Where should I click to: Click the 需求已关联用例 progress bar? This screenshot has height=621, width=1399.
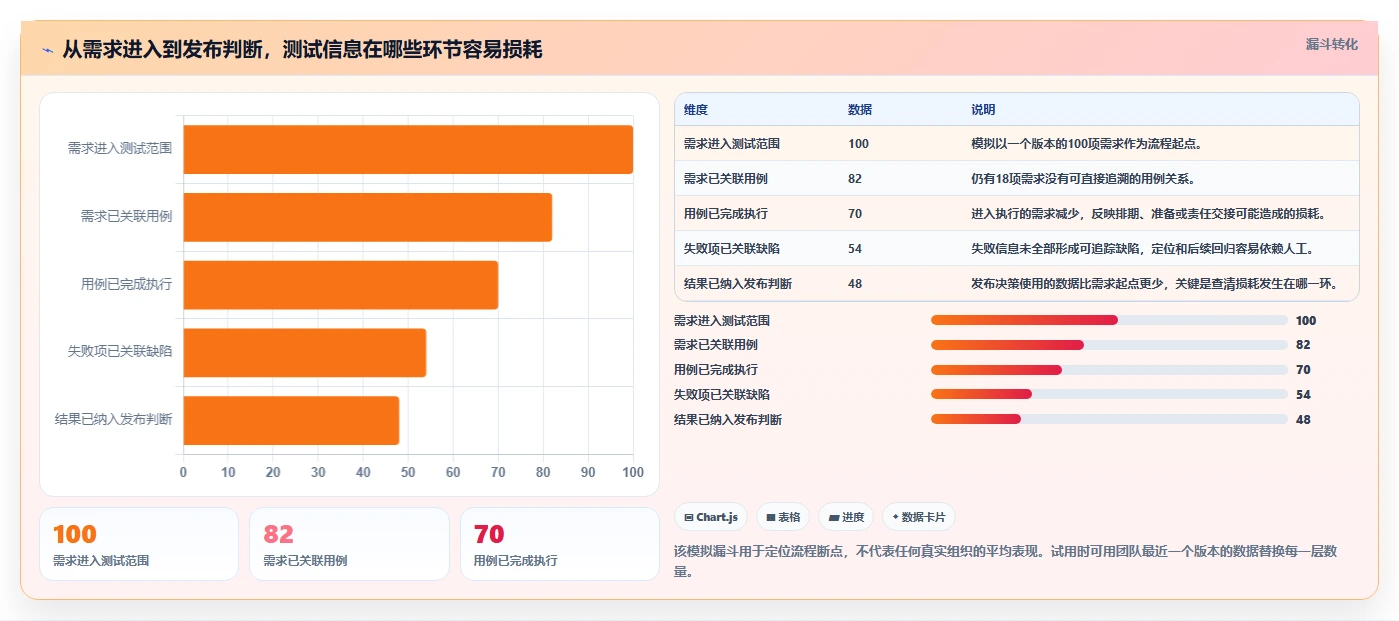click(1109, 345)
